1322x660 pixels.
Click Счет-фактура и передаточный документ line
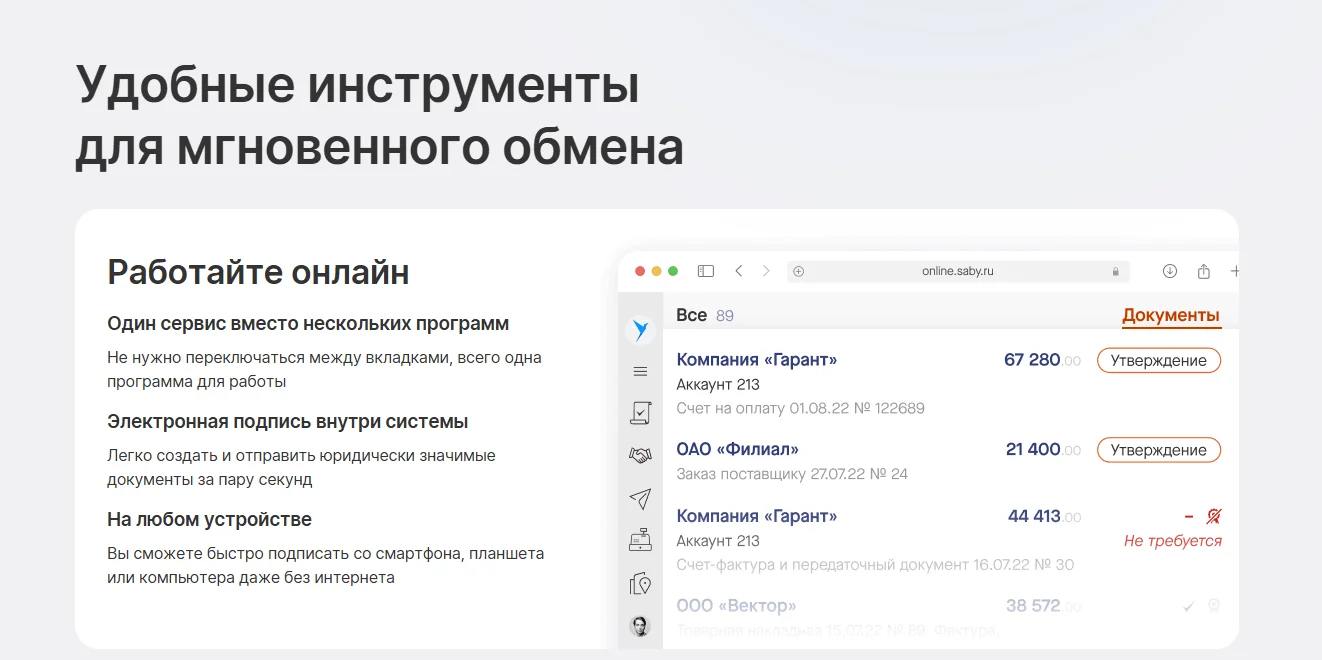click(875, 565)
